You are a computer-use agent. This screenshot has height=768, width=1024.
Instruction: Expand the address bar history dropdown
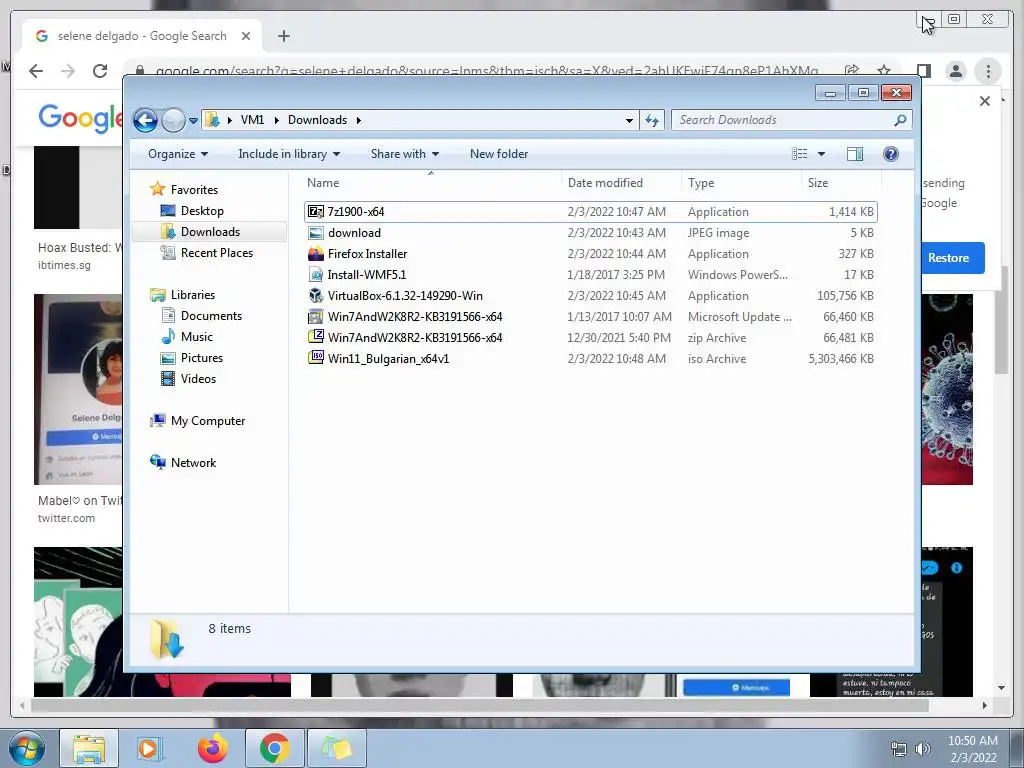pos(629,120)
